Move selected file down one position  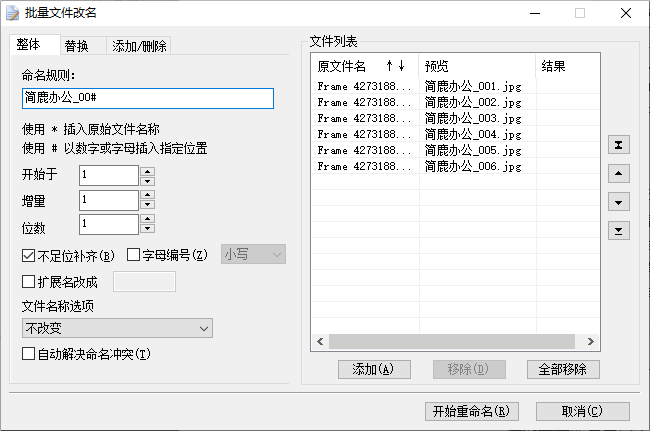618,202
